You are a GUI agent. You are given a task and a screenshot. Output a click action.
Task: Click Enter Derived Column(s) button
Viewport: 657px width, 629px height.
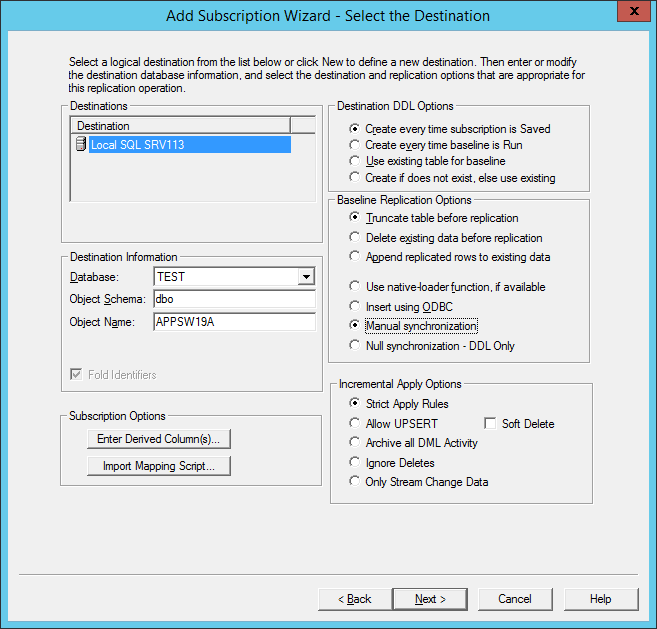tap(160, 439)
